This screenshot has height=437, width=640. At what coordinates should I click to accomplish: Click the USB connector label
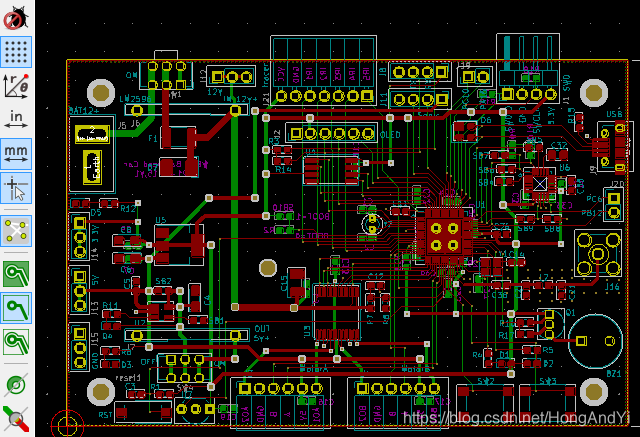(615, 115)
